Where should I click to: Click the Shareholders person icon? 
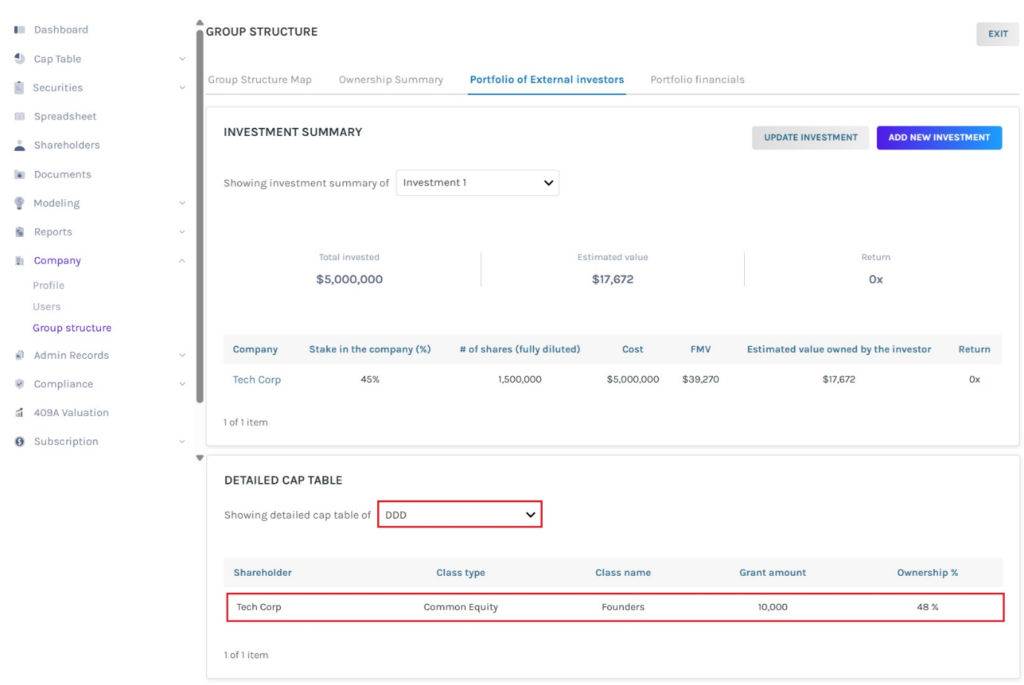pos(19,146)
